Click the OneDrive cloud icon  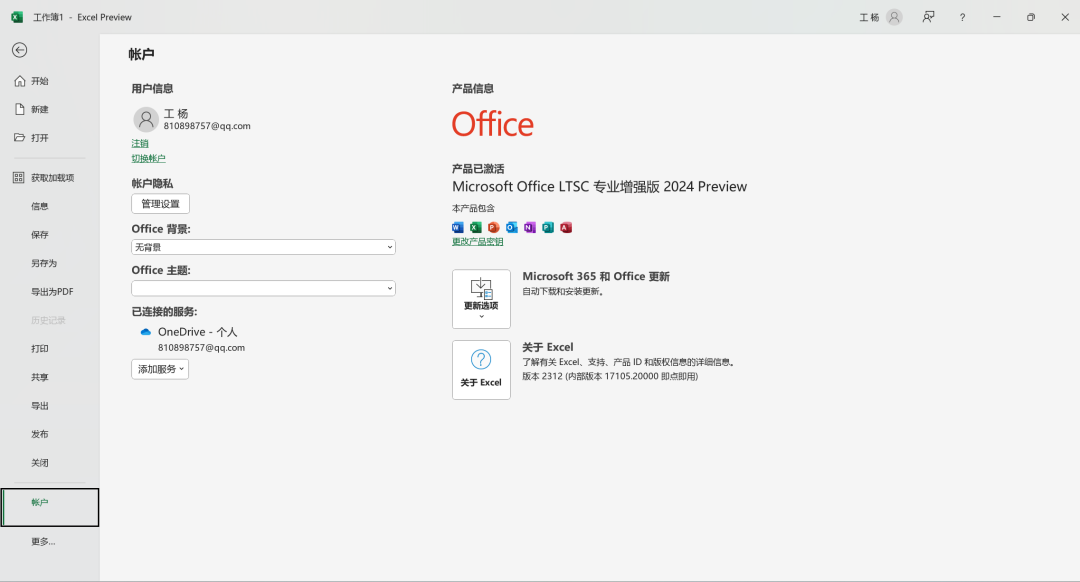(x=145, y=332)
